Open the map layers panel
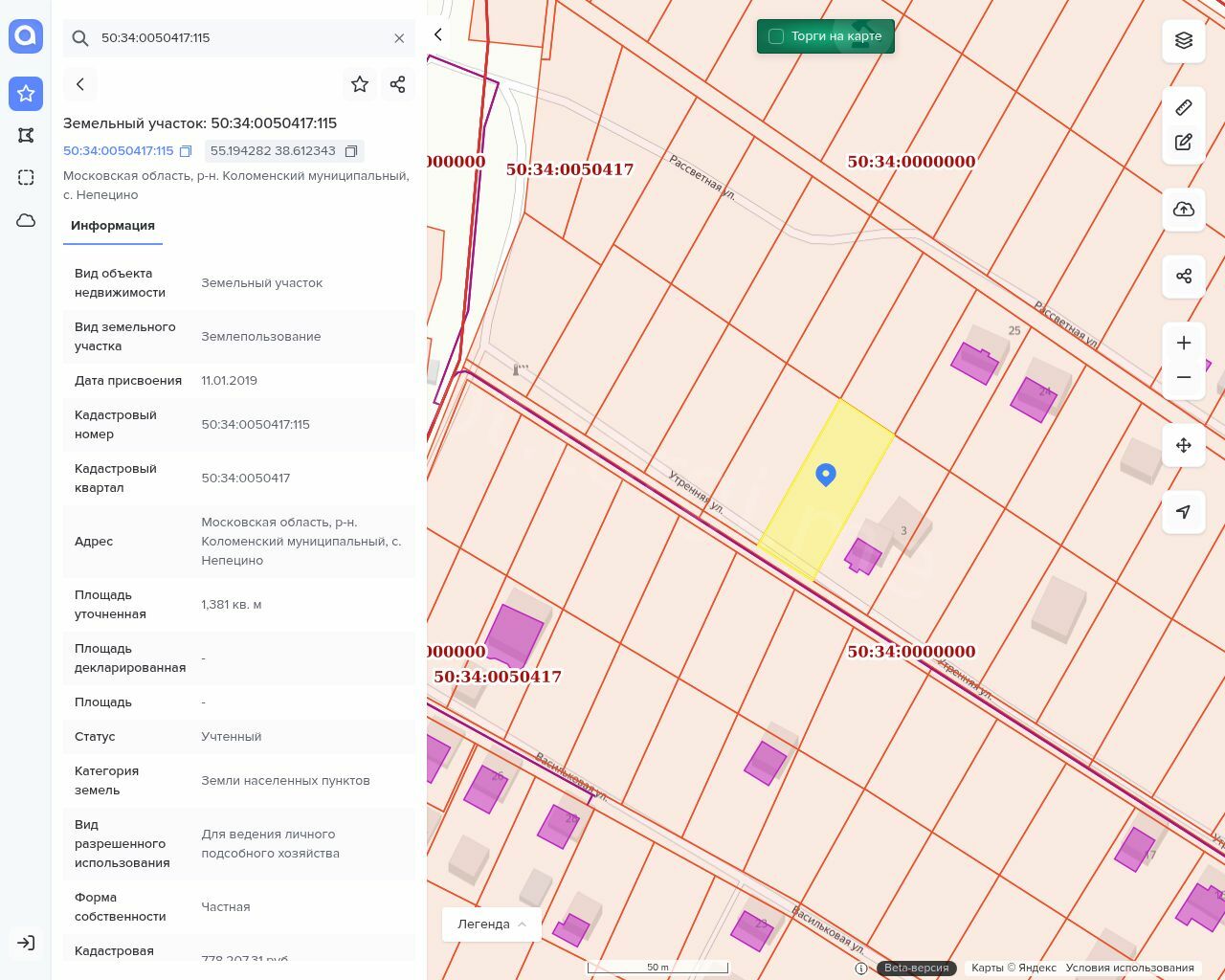This screenshot has height=980, width=1225. coord(1184,40)
